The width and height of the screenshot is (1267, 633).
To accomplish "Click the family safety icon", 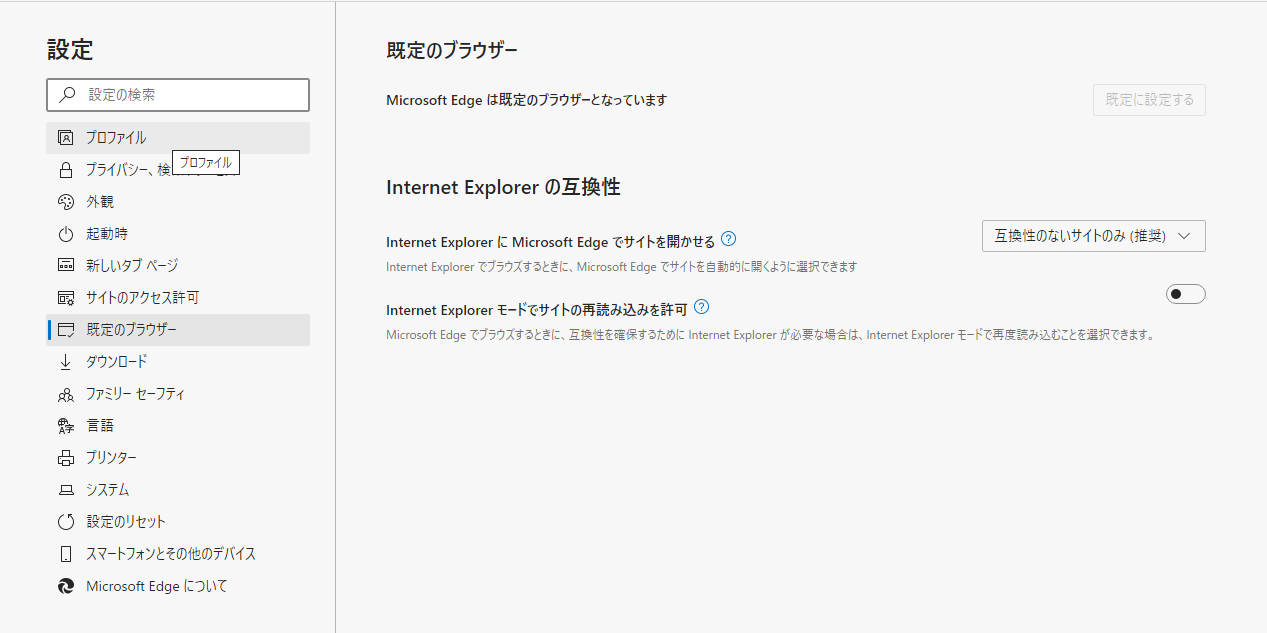I will (66, 394).
